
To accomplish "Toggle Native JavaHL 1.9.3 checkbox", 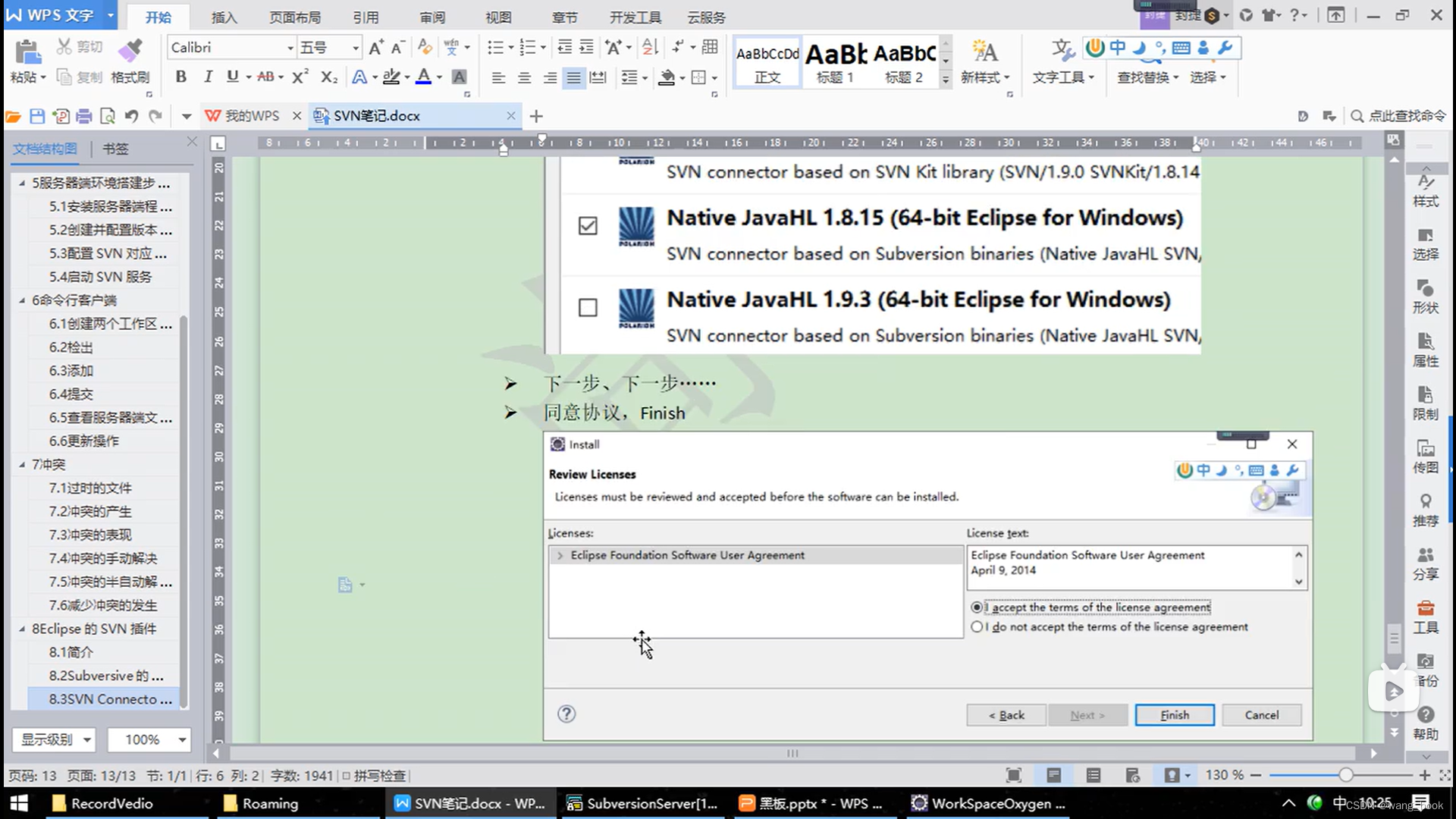I will [x=588, y=307].
